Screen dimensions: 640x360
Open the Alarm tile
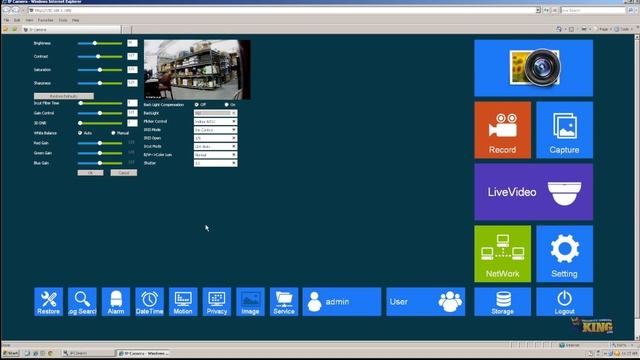click(116, 302)
